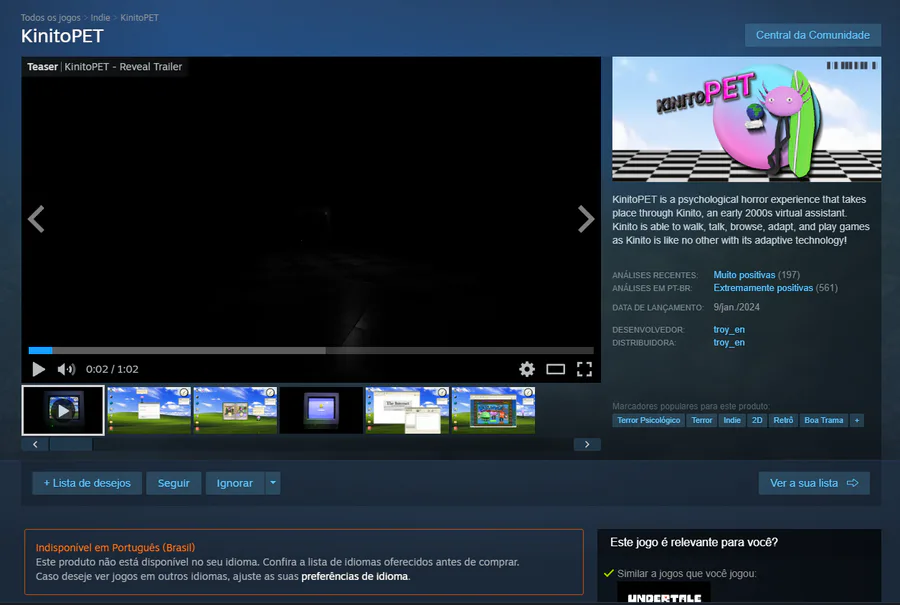This screenshot has width=900, height=605.
Task: Select the second screenshot thumbnail
Action: pyautogui.click(x=149, y=410)
